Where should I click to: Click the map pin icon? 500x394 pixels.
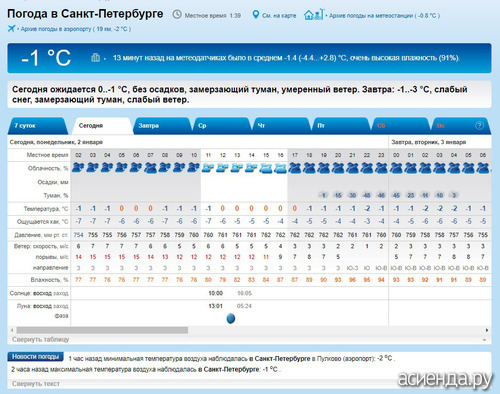click(x=255, y=15)
